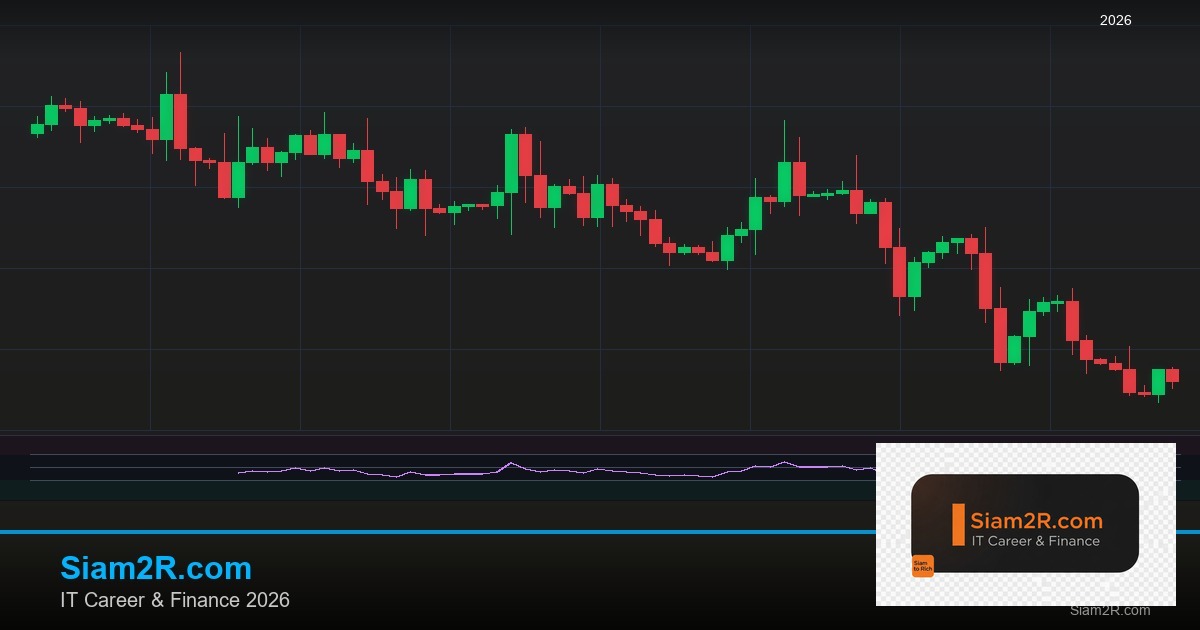
Task: Select the lowest long red candle body
Action: (1000, 335)
